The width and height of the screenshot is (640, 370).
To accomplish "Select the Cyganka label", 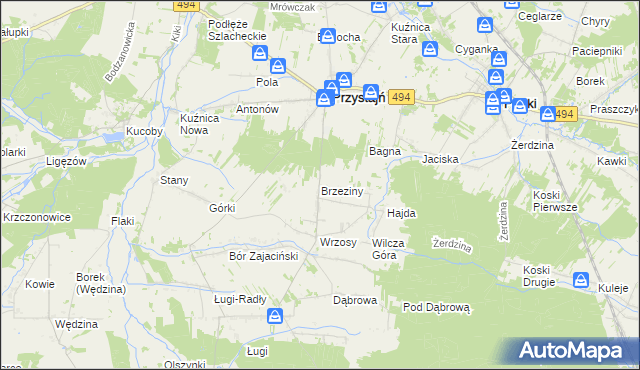I will point(476,49).
